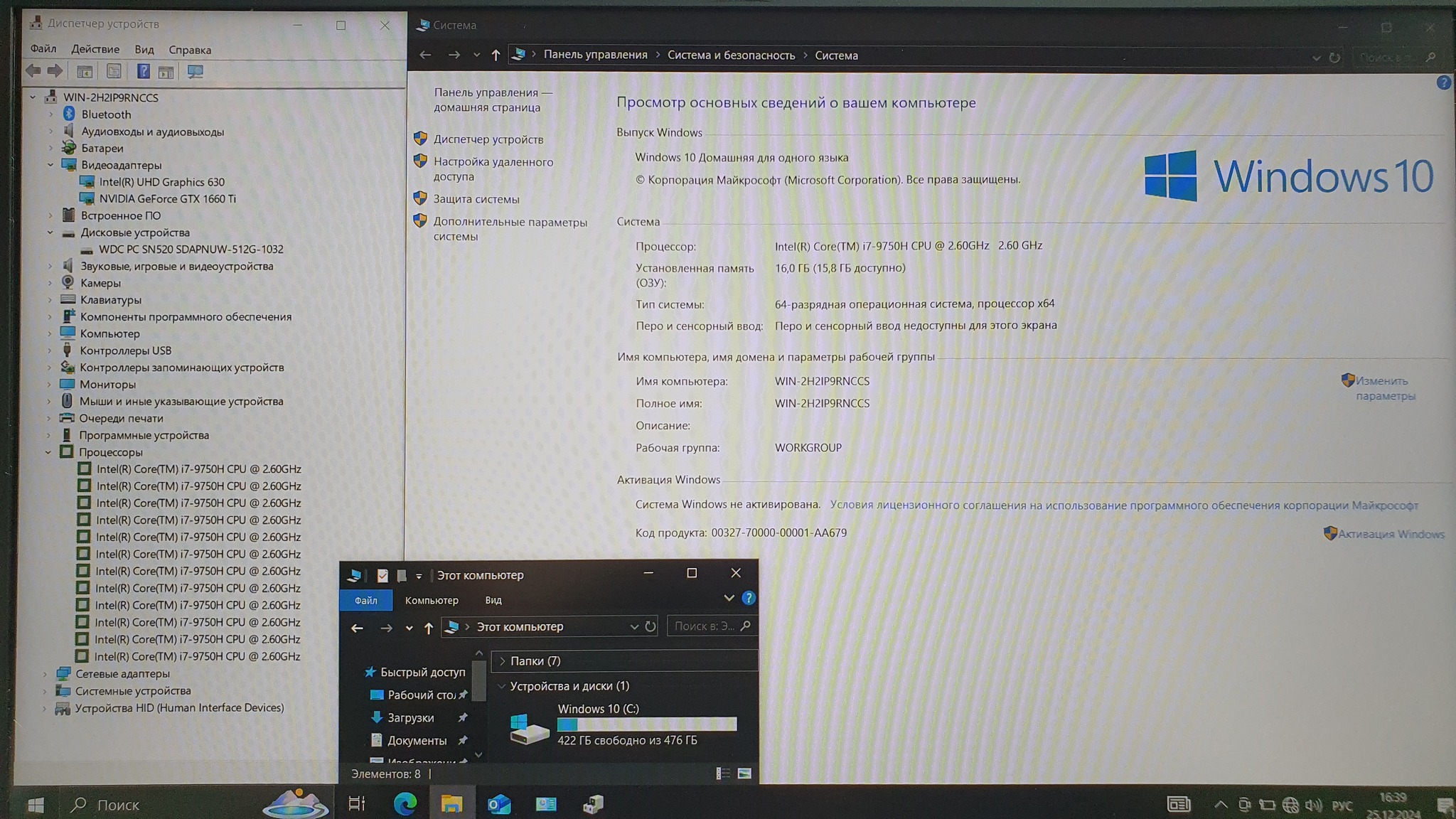
Task: Click the scan hardware monitor toolbar icon
Action: point(195,71)
